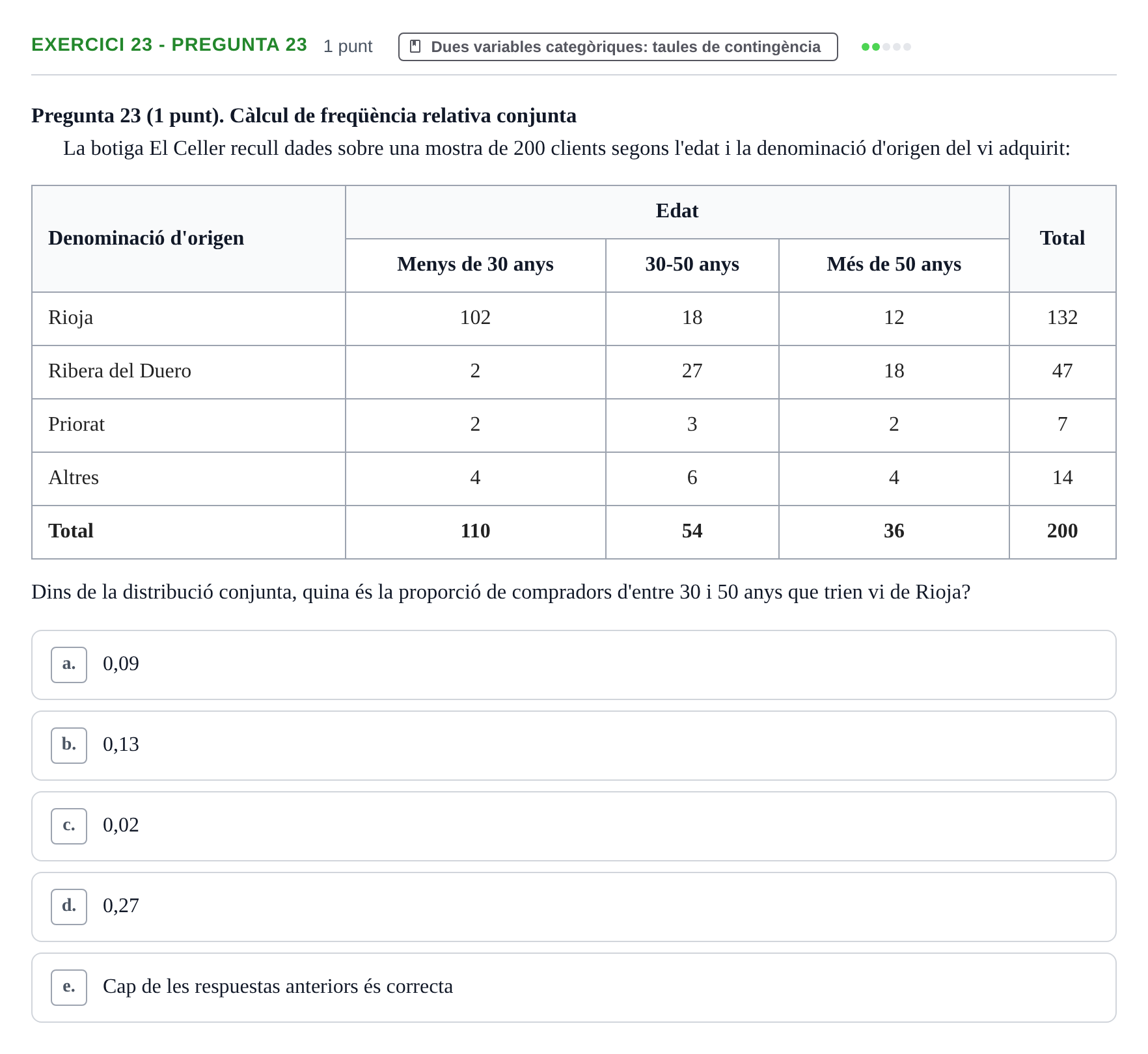Select answer option d. 0,27

point(573,907)
